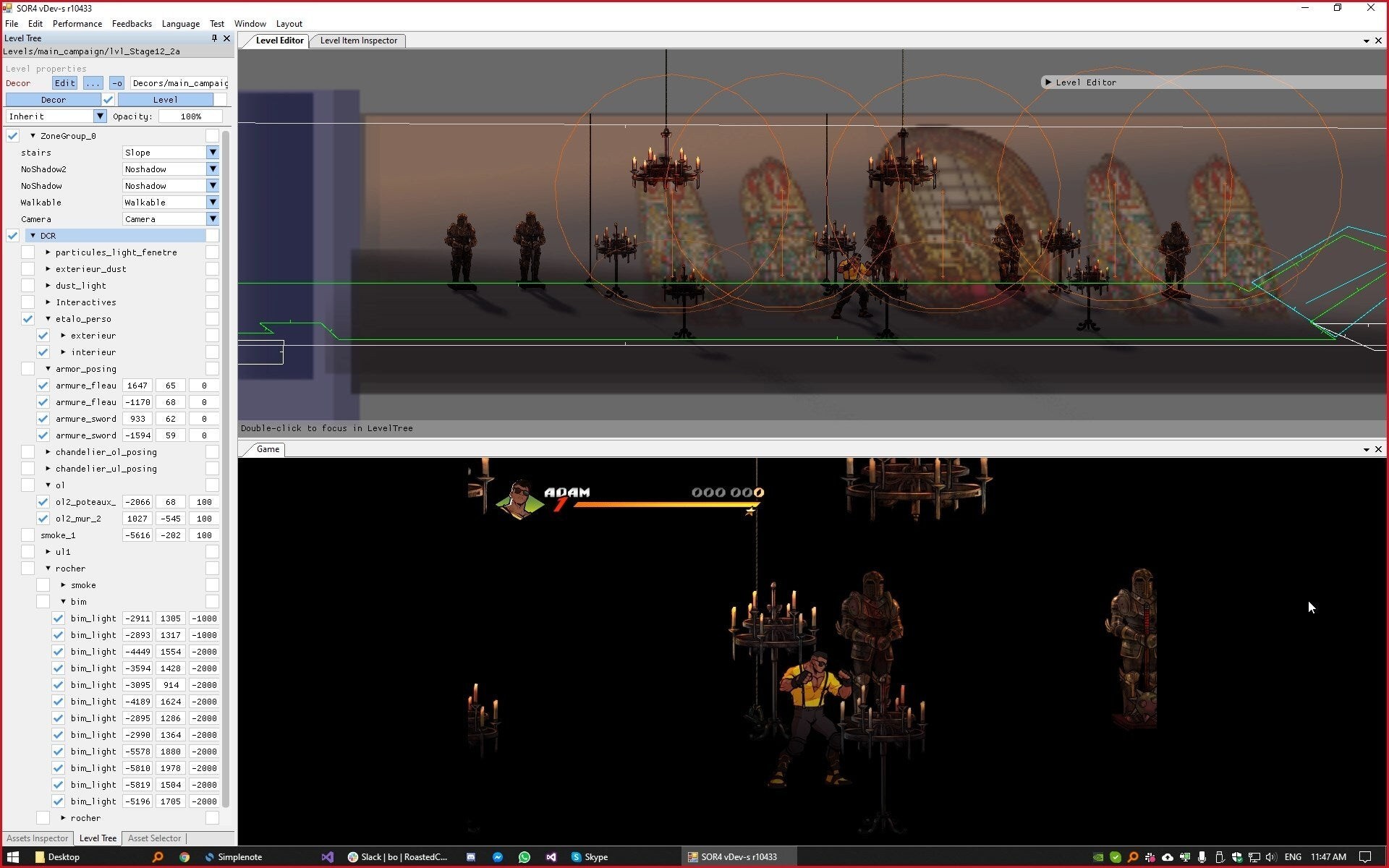Image resolution: width=1389 pixels, height=868 pixels.
Task: Open the Level Editor panel options arrow
Action: pyautogui.click(x=1366, y=41)
